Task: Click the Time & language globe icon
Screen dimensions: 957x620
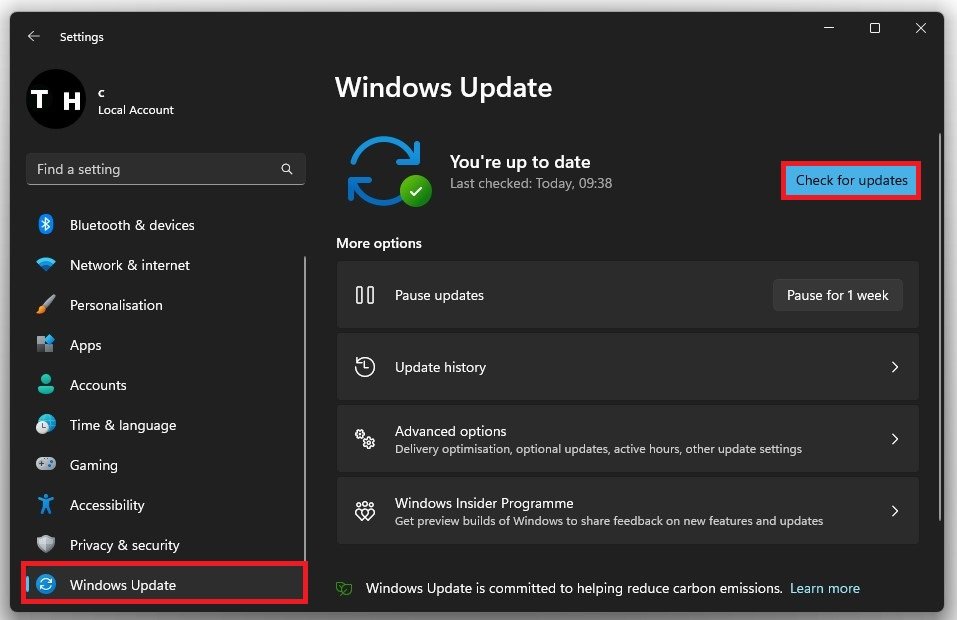Action: click(46, 425)
